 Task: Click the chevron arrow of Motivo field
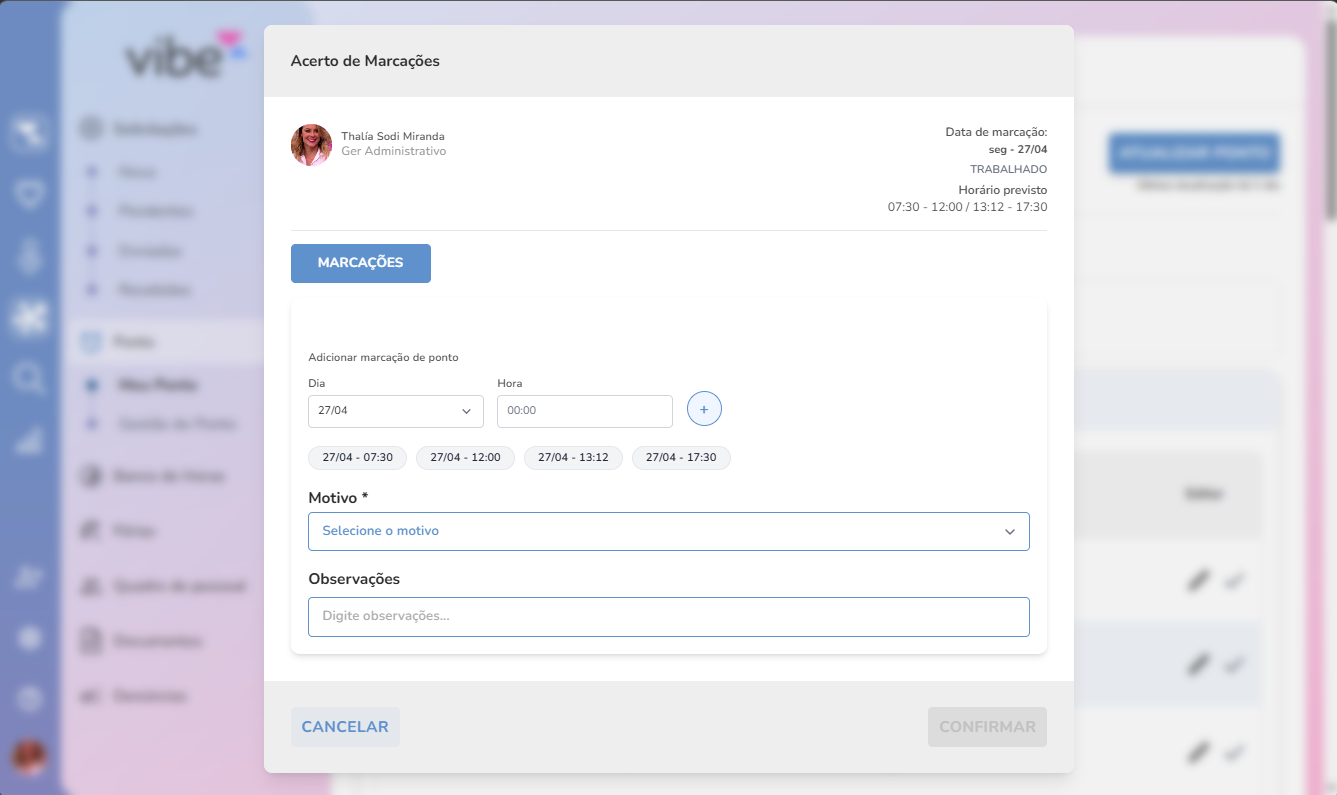pos(1009,532)
